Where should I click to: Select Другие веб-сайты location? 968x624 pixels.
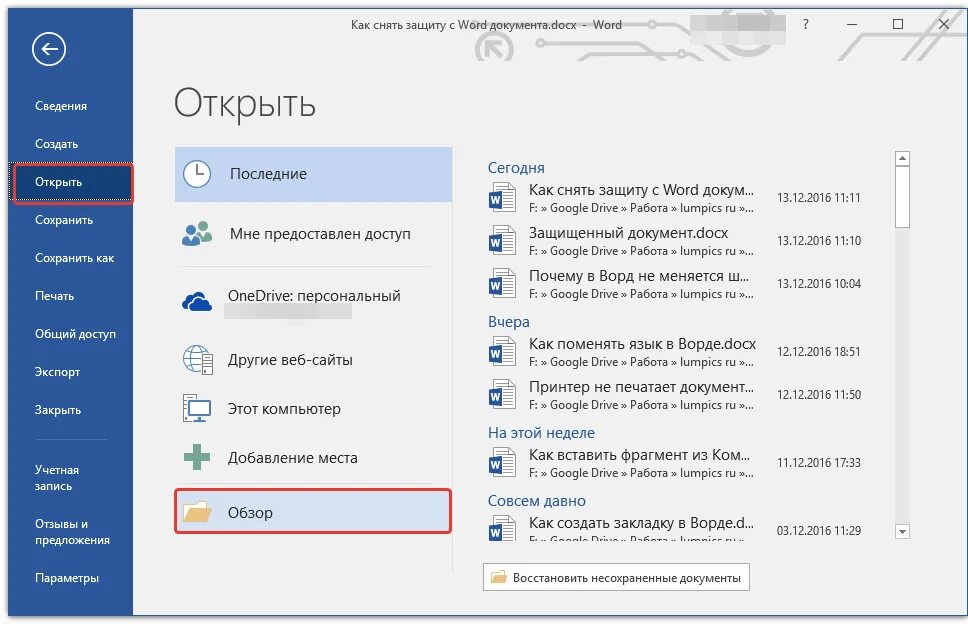314,359
